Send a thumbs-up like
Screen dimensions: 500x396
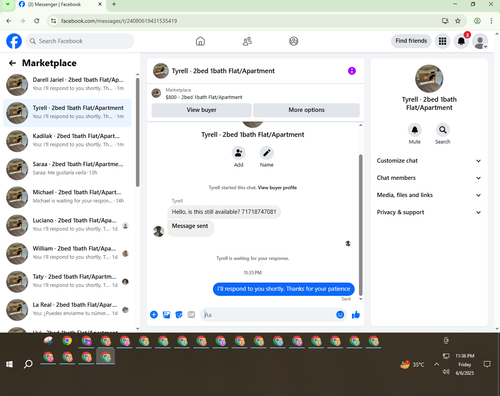pyautogui.click(x=356, y=315)
